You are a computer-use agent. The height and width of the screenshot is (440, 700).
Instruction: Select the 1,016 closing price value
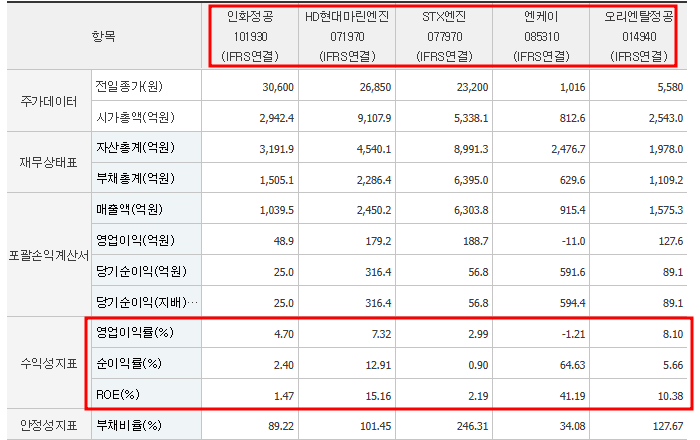(x=572, y=87)
